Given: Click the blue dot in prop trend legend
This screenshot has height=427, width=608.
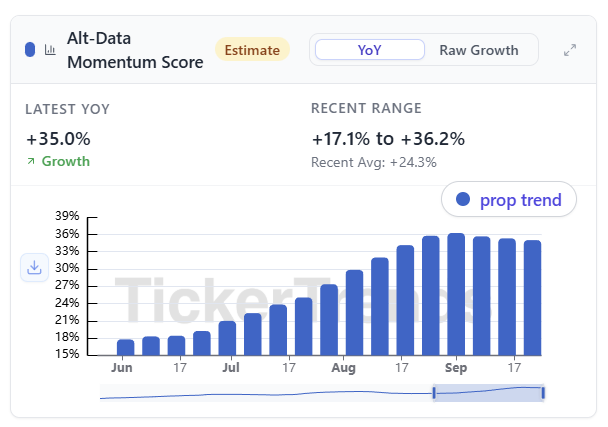Looking at the screenshot, I should coord(462,200).
